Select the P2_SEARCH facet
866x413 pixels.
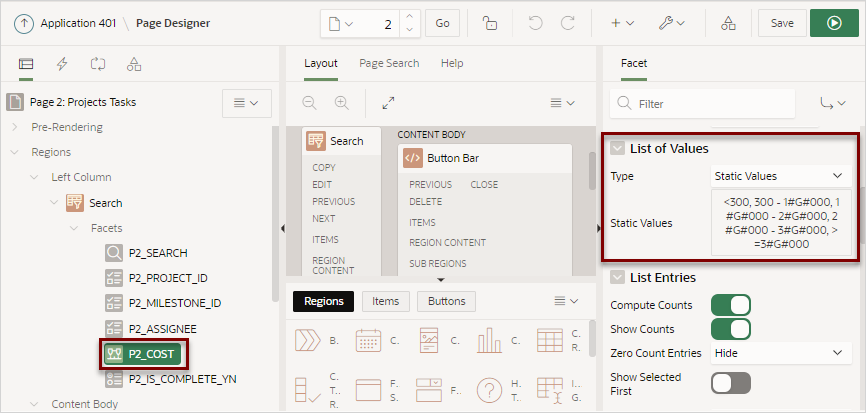[146, 253]
